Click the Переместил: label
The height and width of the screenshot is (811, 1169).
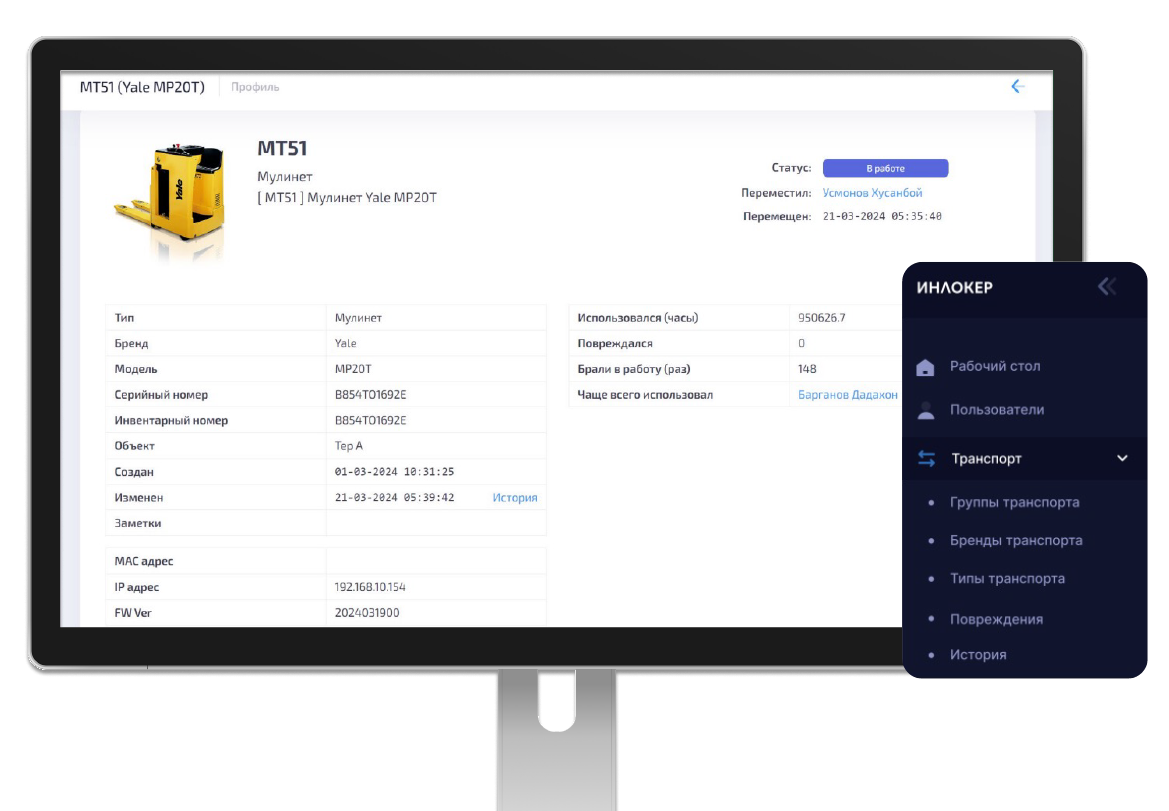pyautogui.click(x=776, y=193)
